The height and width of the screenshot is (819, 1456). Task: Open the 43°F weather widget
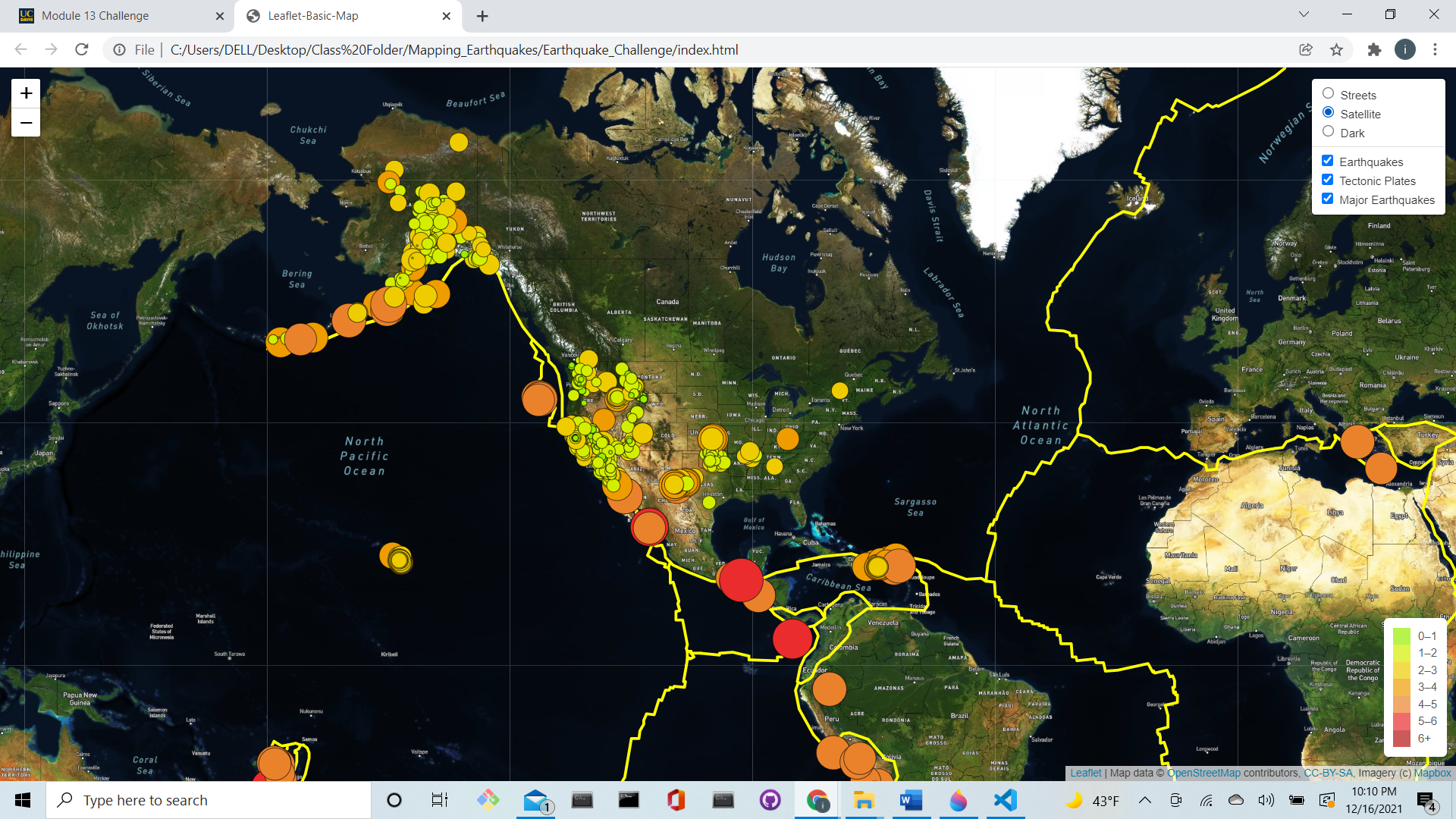click(x=1093, y=800)
